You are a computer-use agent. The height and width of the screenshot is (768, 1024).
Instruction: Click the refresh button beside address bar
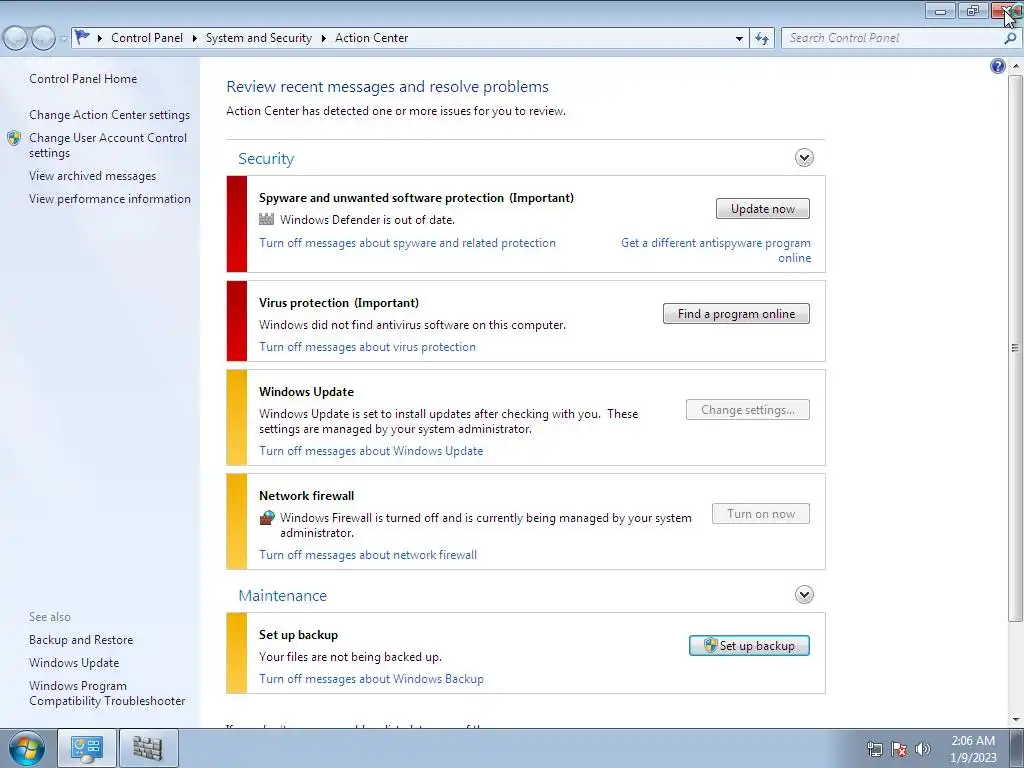coord(762,39)
